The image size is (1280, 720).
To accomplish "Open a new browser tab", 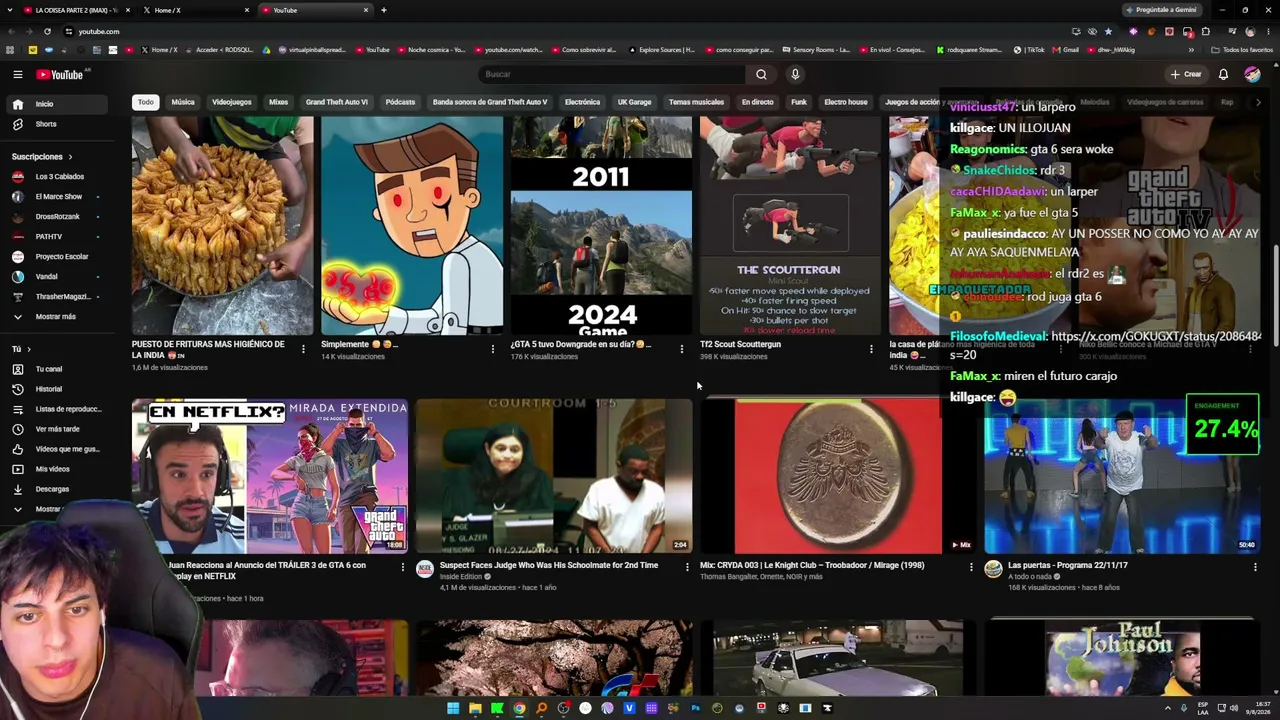I will 384,10.
